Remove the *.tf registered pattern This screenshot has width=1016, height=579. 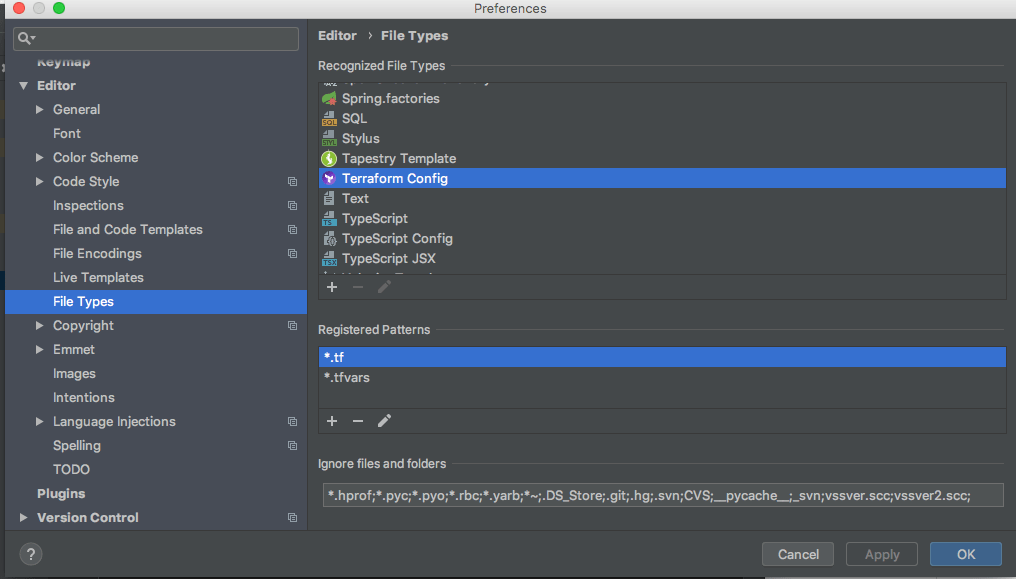pos(358,421)
